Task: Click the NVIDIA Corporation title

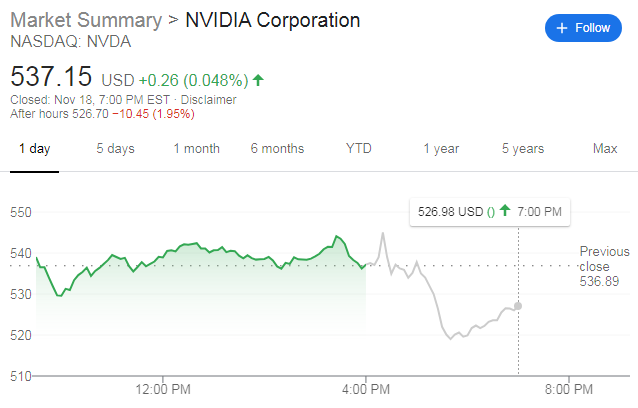Action: (273, 21)
